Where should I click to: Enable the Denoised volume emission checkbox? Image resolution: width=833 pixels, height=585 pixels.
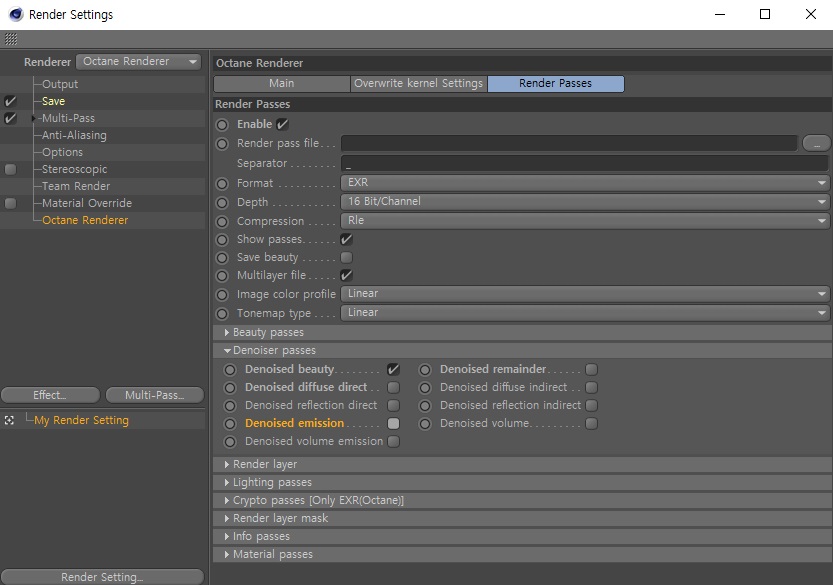pyautogui.click(x=394, y=442)
